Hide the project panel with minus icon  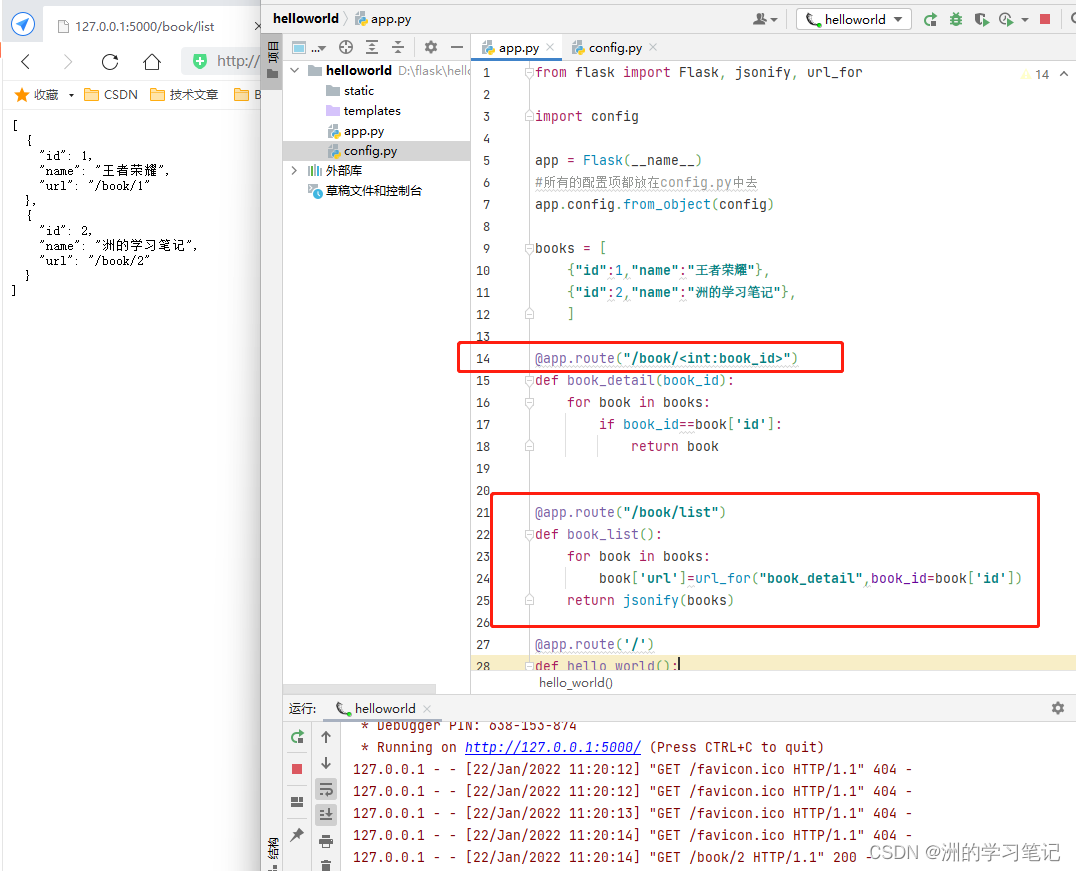pyautogui.click(x=457, y=47)
